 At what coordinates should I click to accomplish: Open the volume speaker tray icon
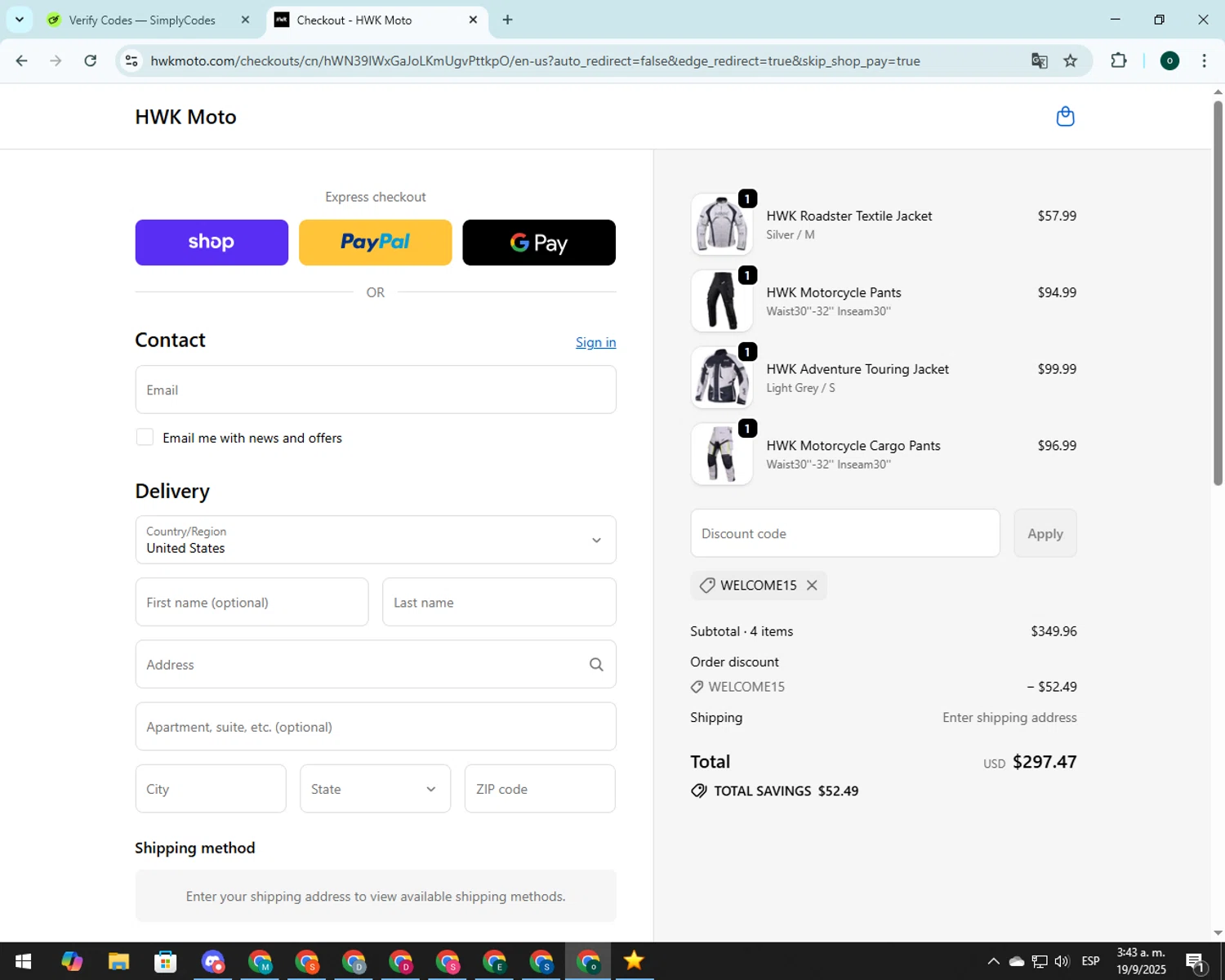[1062, 961]
